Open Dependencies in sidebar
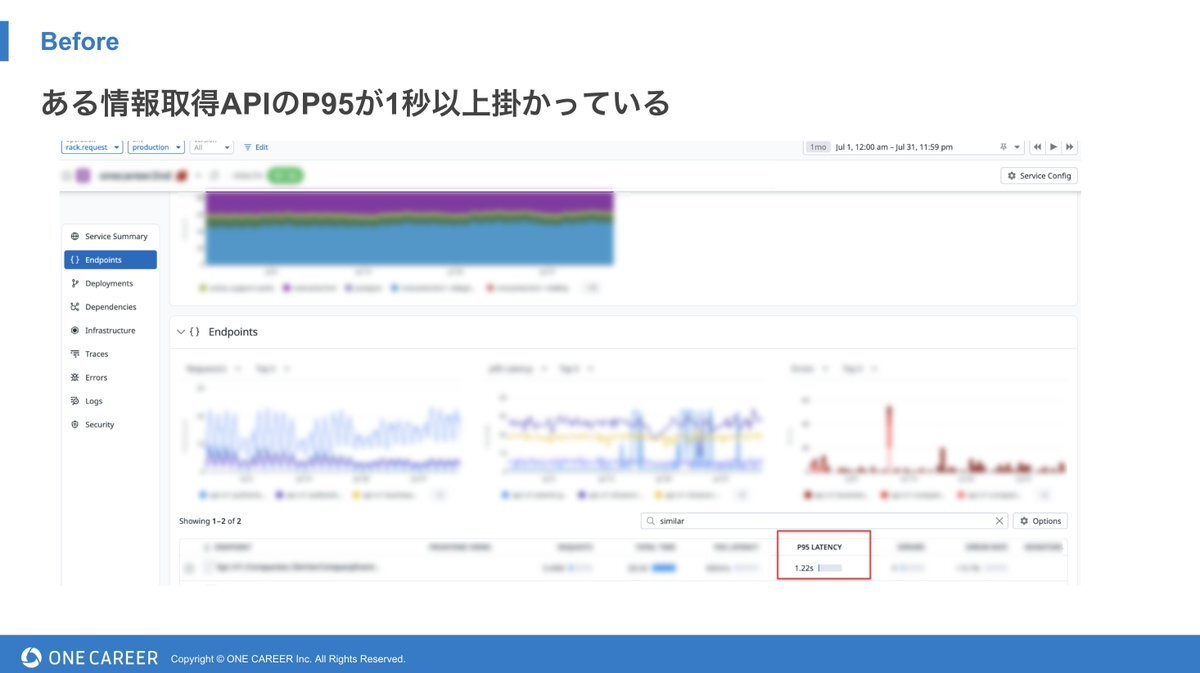 (x=110, y=307)
